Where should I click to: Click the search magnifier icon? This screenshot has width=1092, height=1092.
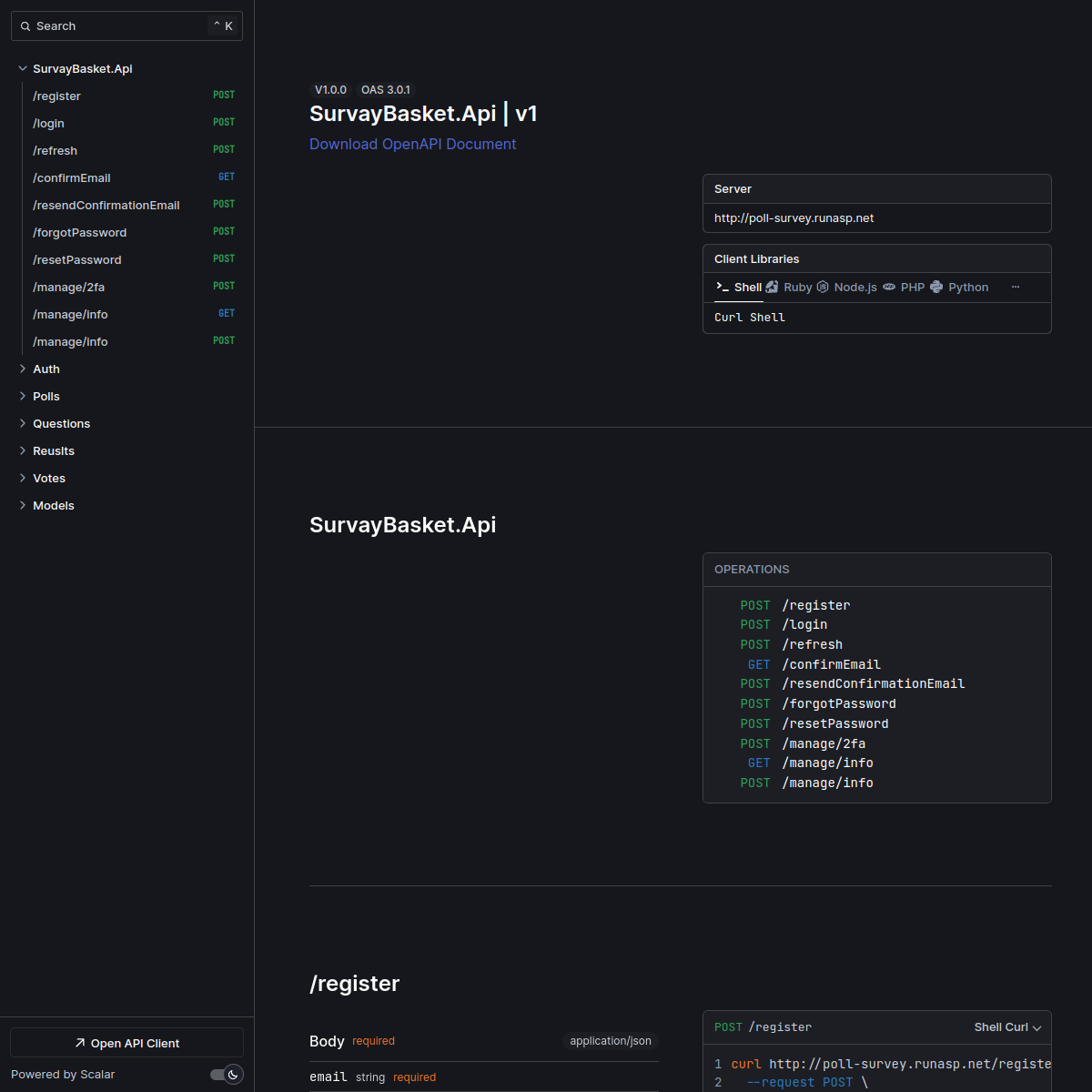[25, 26]
